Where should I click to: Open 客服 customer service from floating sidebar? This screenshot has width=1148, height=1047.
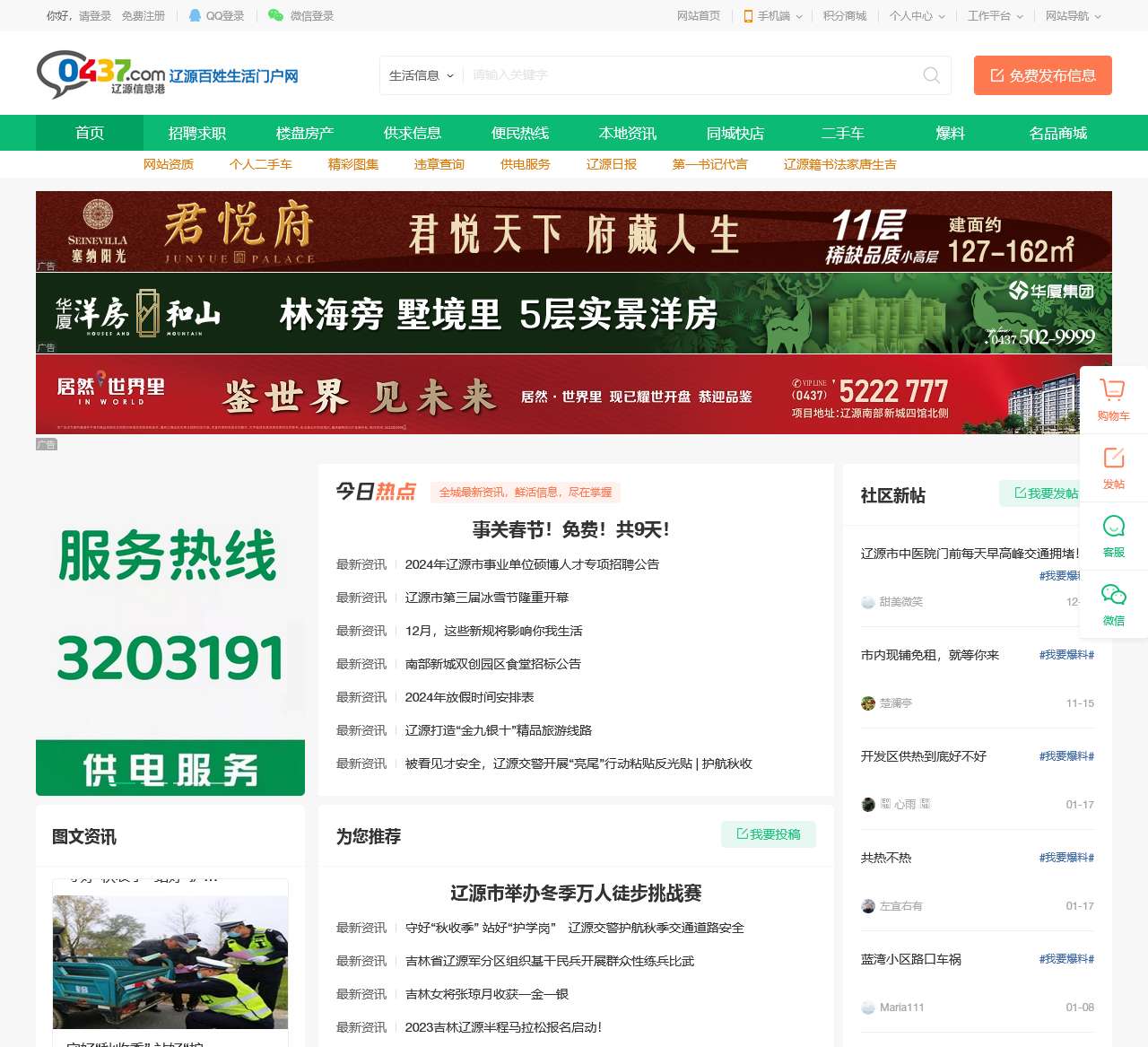pyautogui.click(x=1112, y=526)
